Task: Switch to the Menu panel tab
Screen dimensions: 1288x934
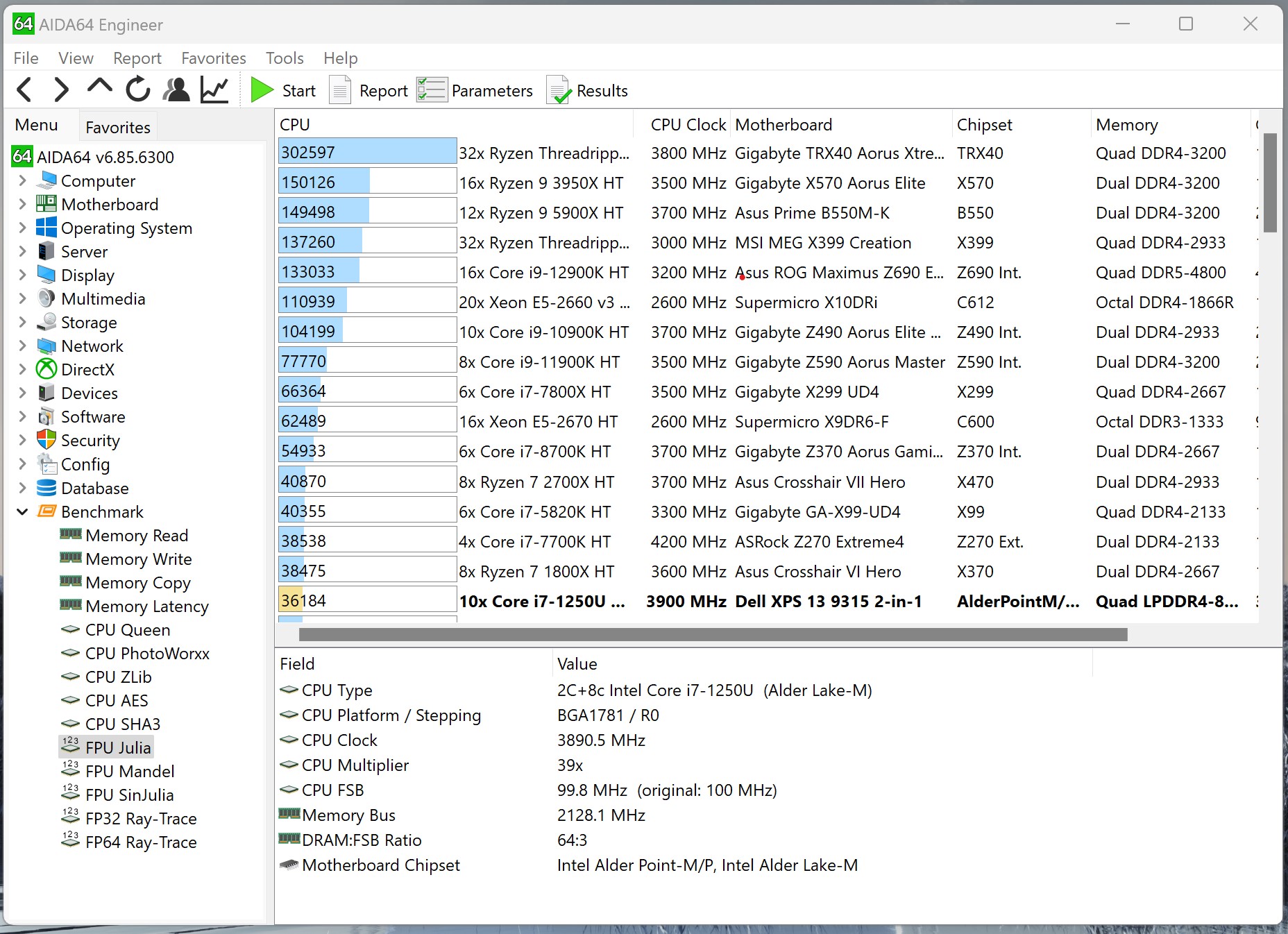Action: tap(37, 125)
